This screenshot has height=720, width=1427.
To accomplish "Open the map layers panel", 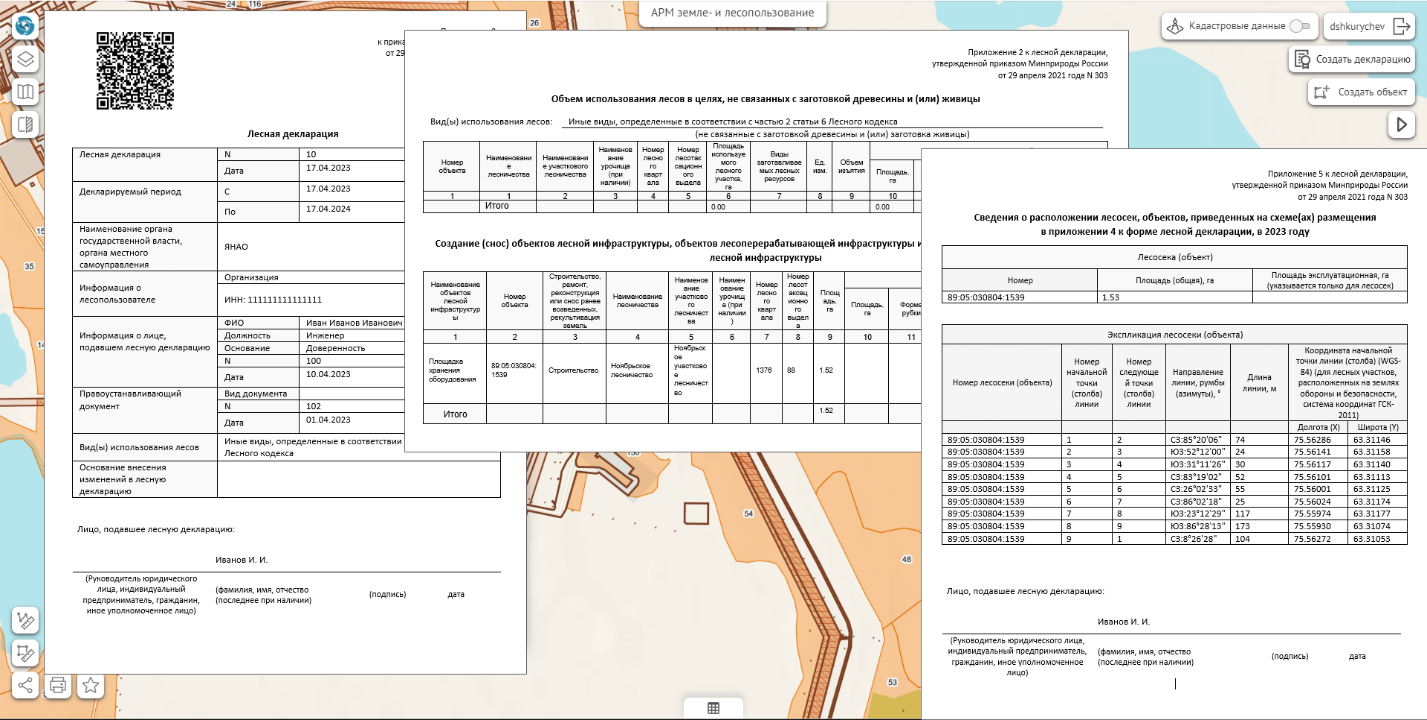I will 25,59.
